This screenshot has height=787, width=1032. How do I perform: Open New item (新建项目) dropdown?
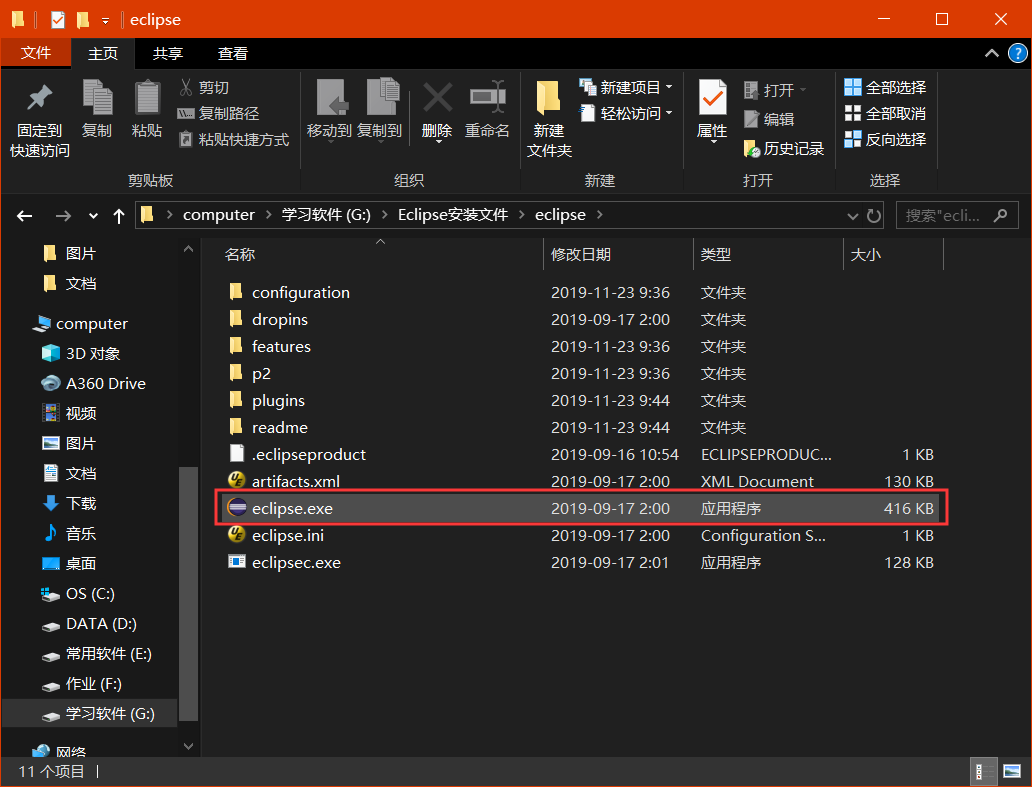click(x=625, y=87)
